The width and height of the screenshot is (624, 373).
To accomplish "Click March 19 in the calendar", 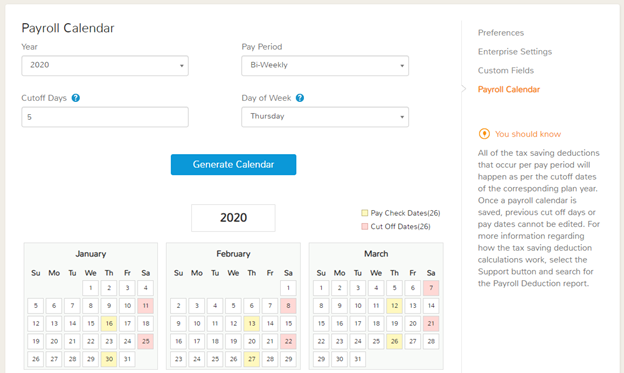I will (x=394, y=324).
